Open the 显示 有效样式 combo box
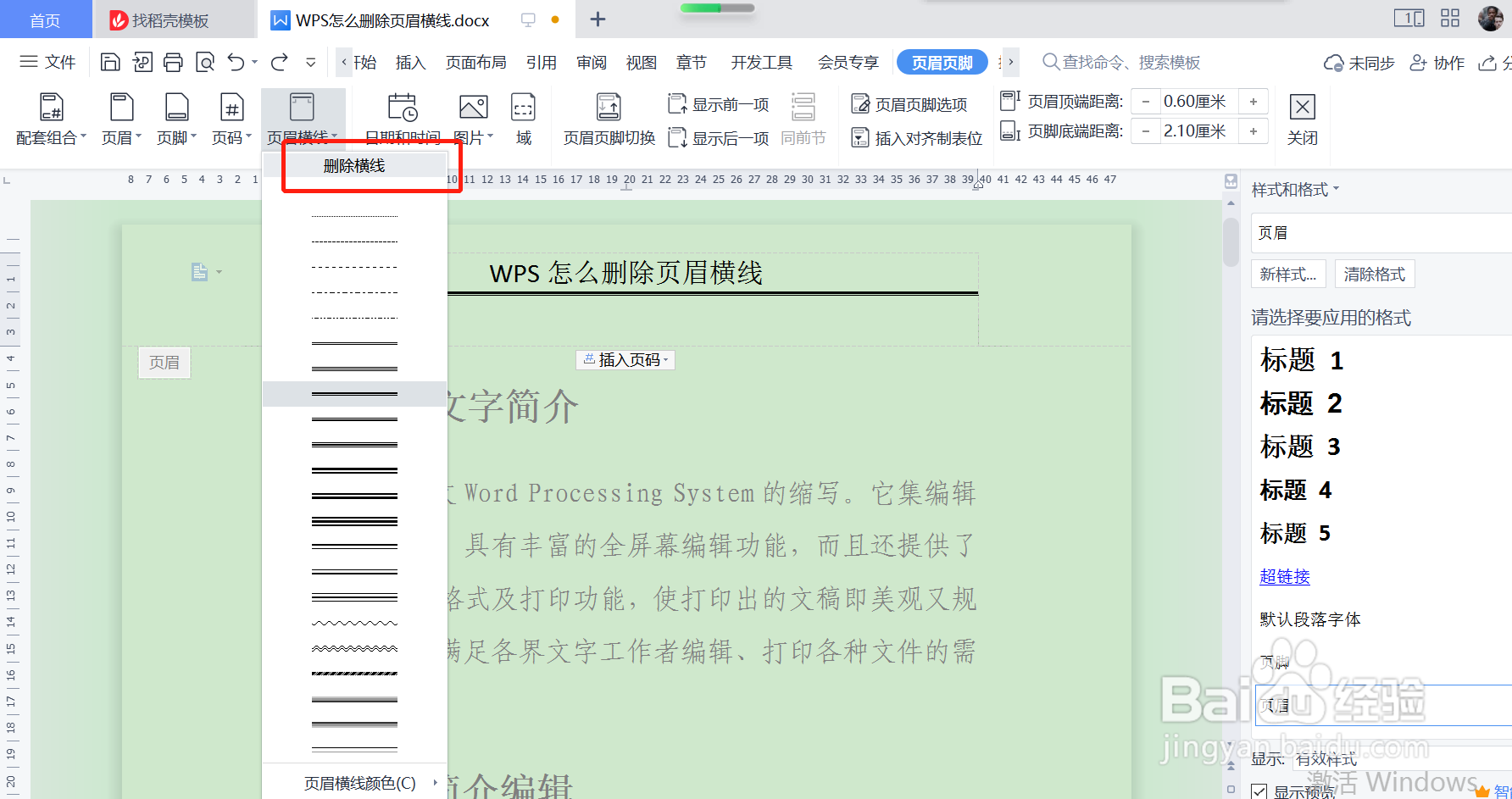The image size is (1512, 799). coord(1403,758)
